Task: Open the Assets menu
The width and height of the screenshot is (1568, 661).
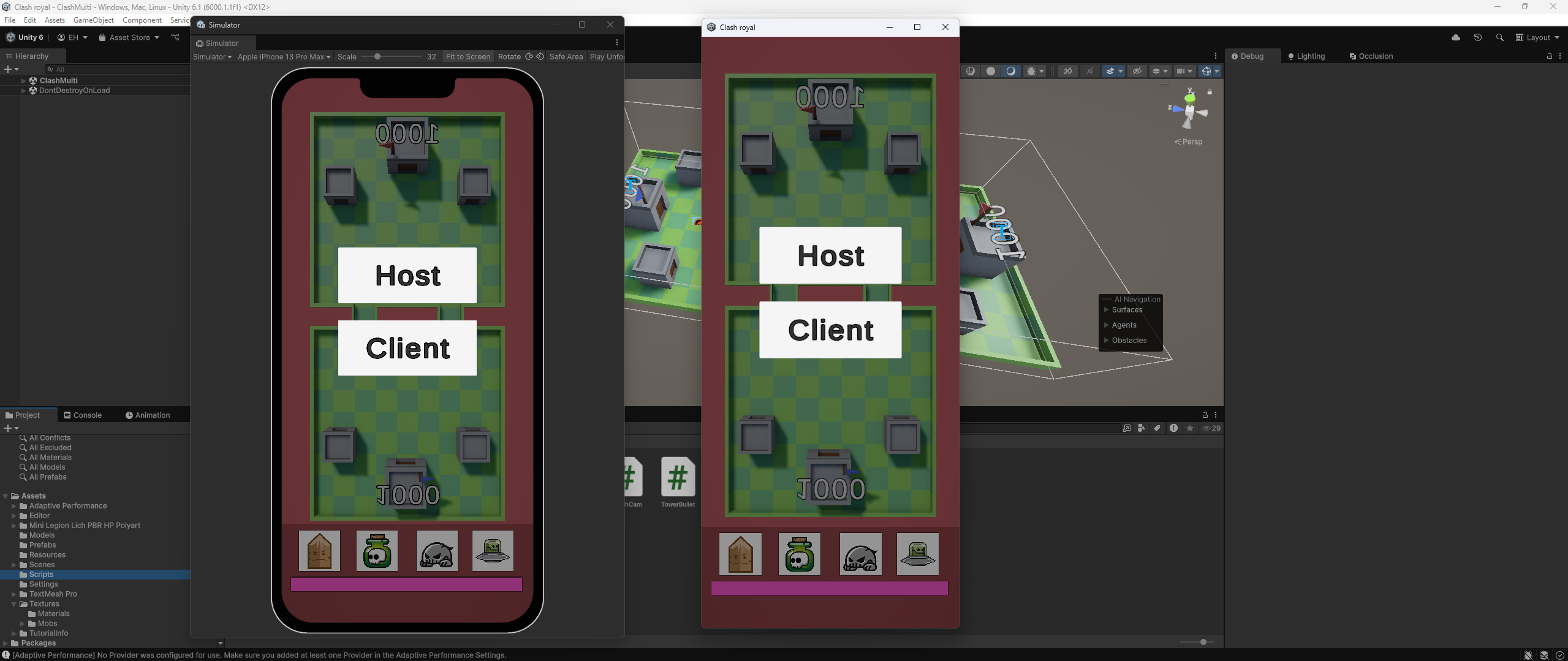Action: pyautogui.click(x=55, y=20)
